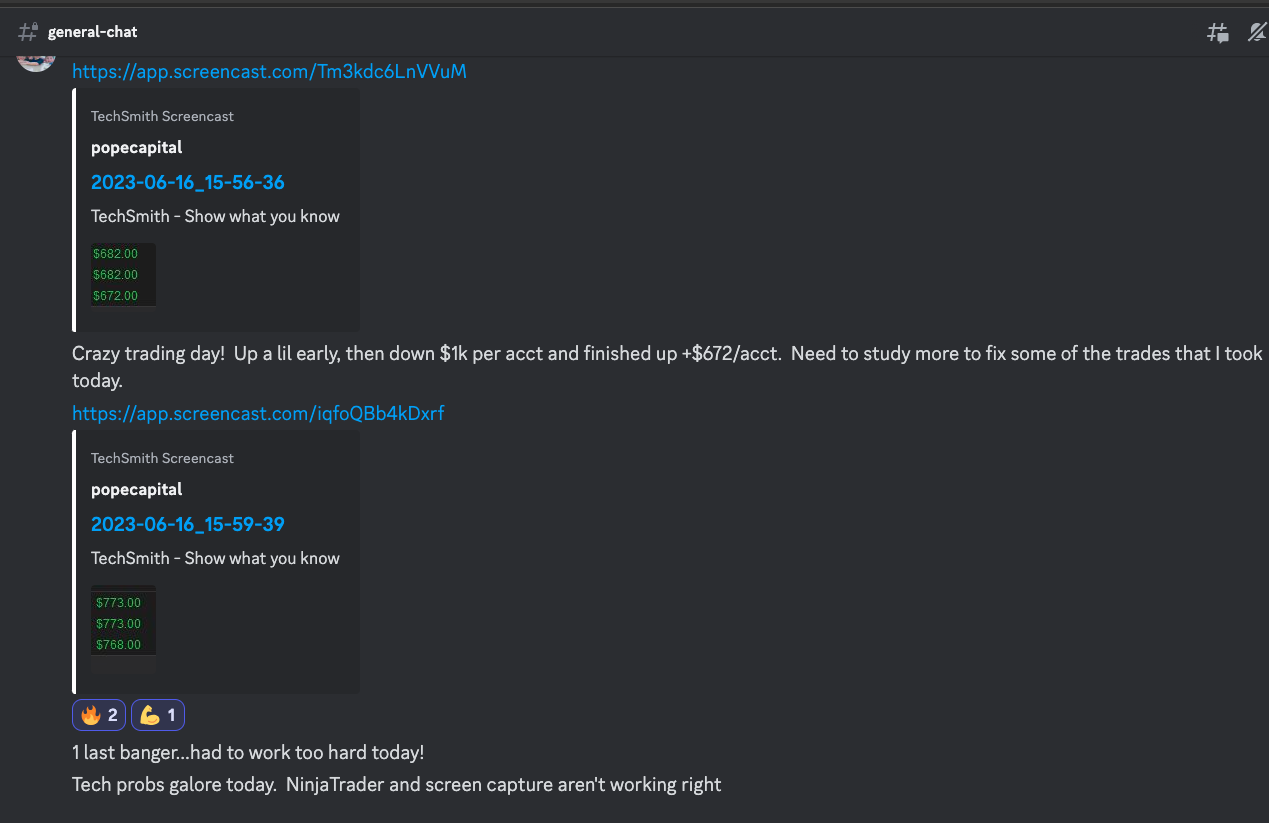This screenshot has height=823, width=1269.
Task: Open the 2023-06-16_15-56-36 screencast title
Action: pyautogui.click(x=187, y=182)
